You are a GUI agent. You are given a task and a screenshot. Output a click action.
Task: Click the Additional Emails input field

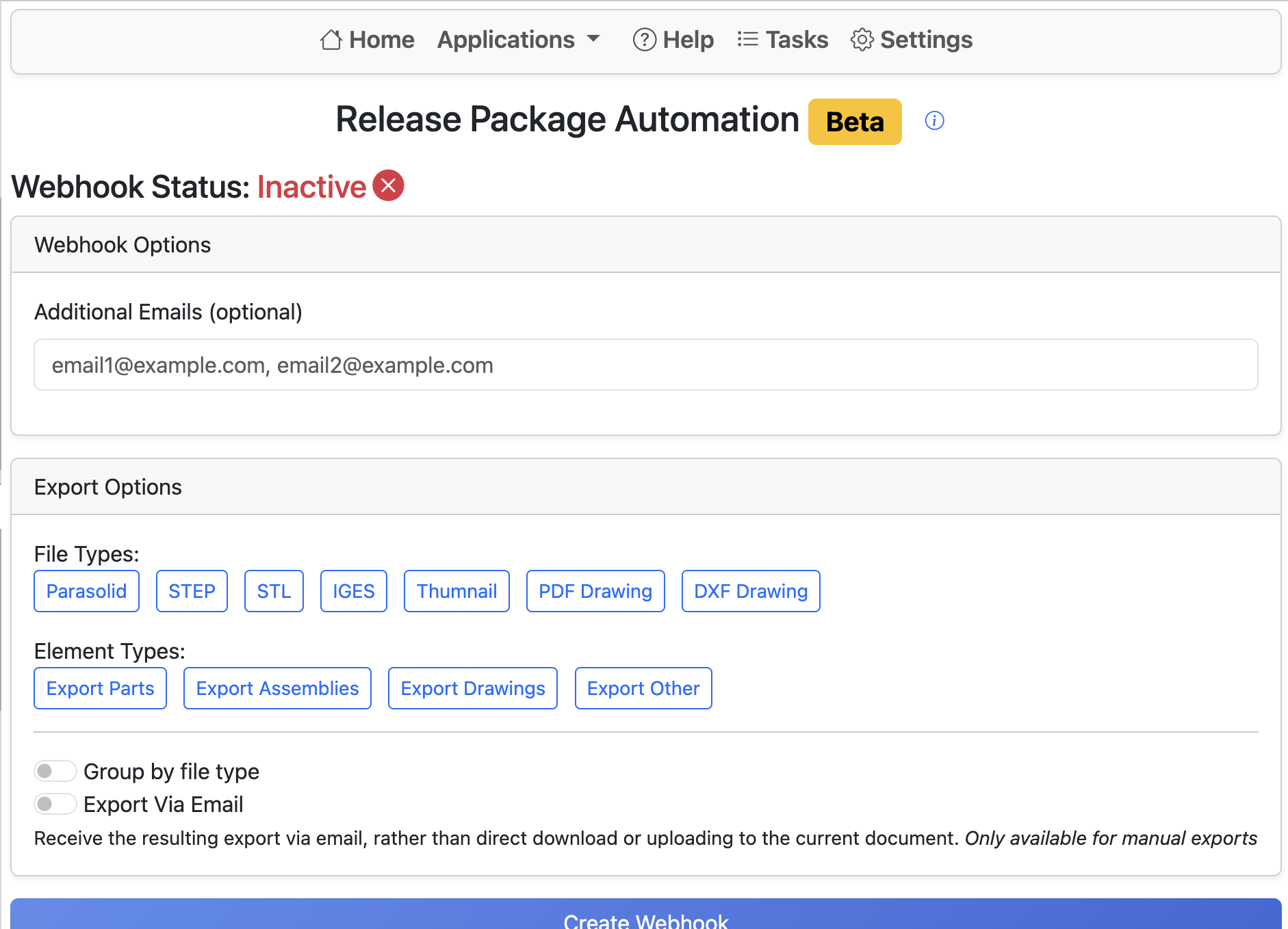(645, 365)
